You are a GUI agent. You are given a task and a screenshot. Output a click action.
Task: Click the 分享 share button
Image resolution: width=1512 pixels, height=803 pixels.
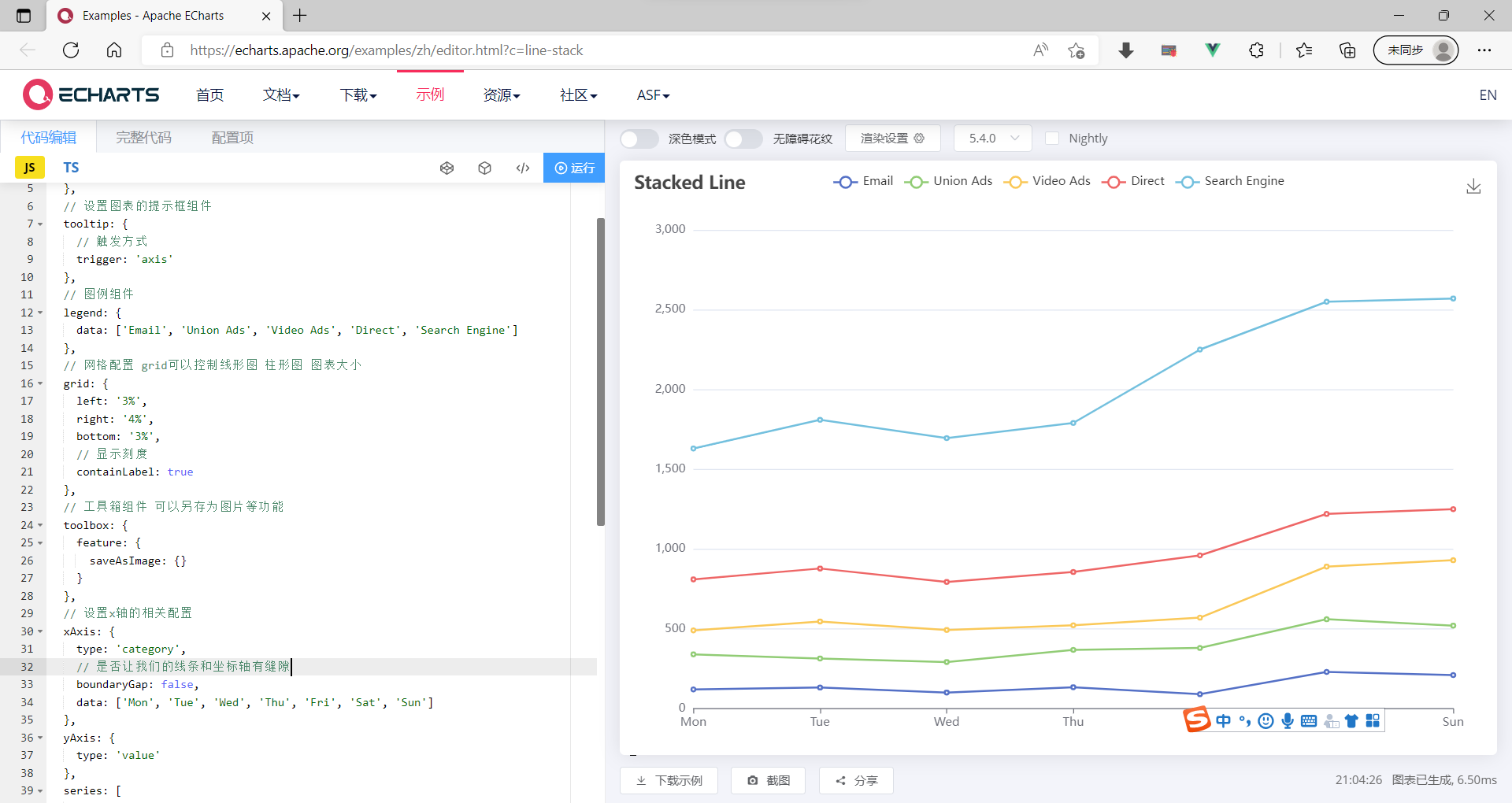pyautogui.click(x=855, y=780)
